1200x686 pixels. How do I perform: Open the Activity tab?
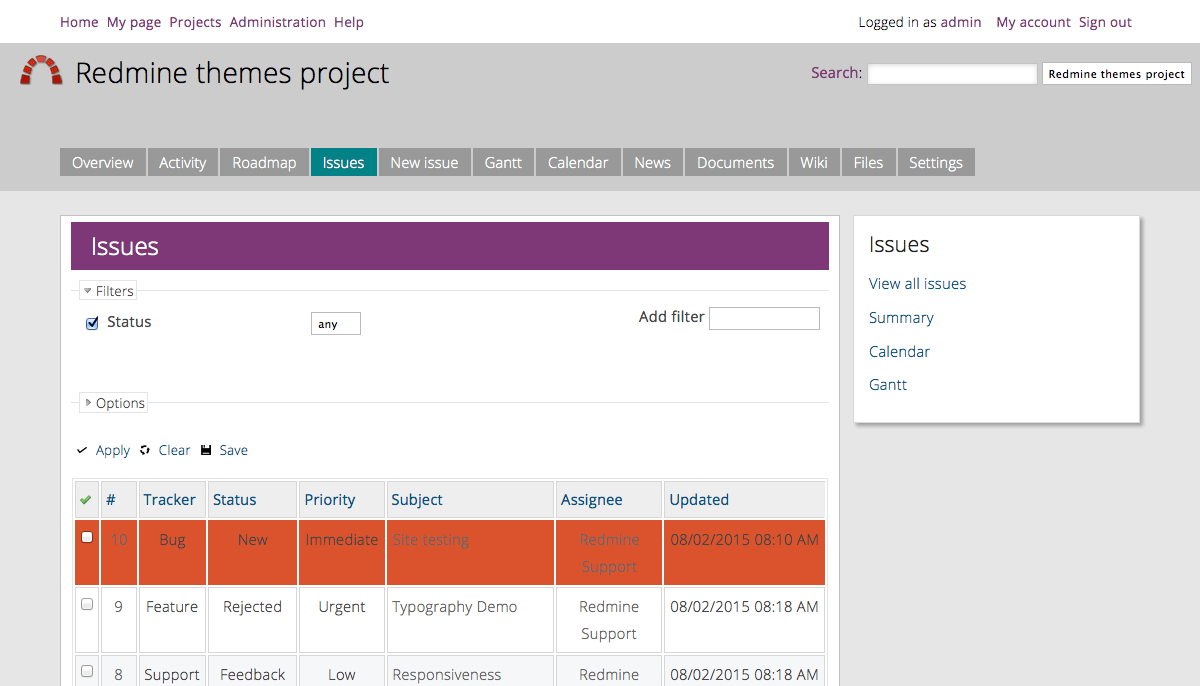183,163
